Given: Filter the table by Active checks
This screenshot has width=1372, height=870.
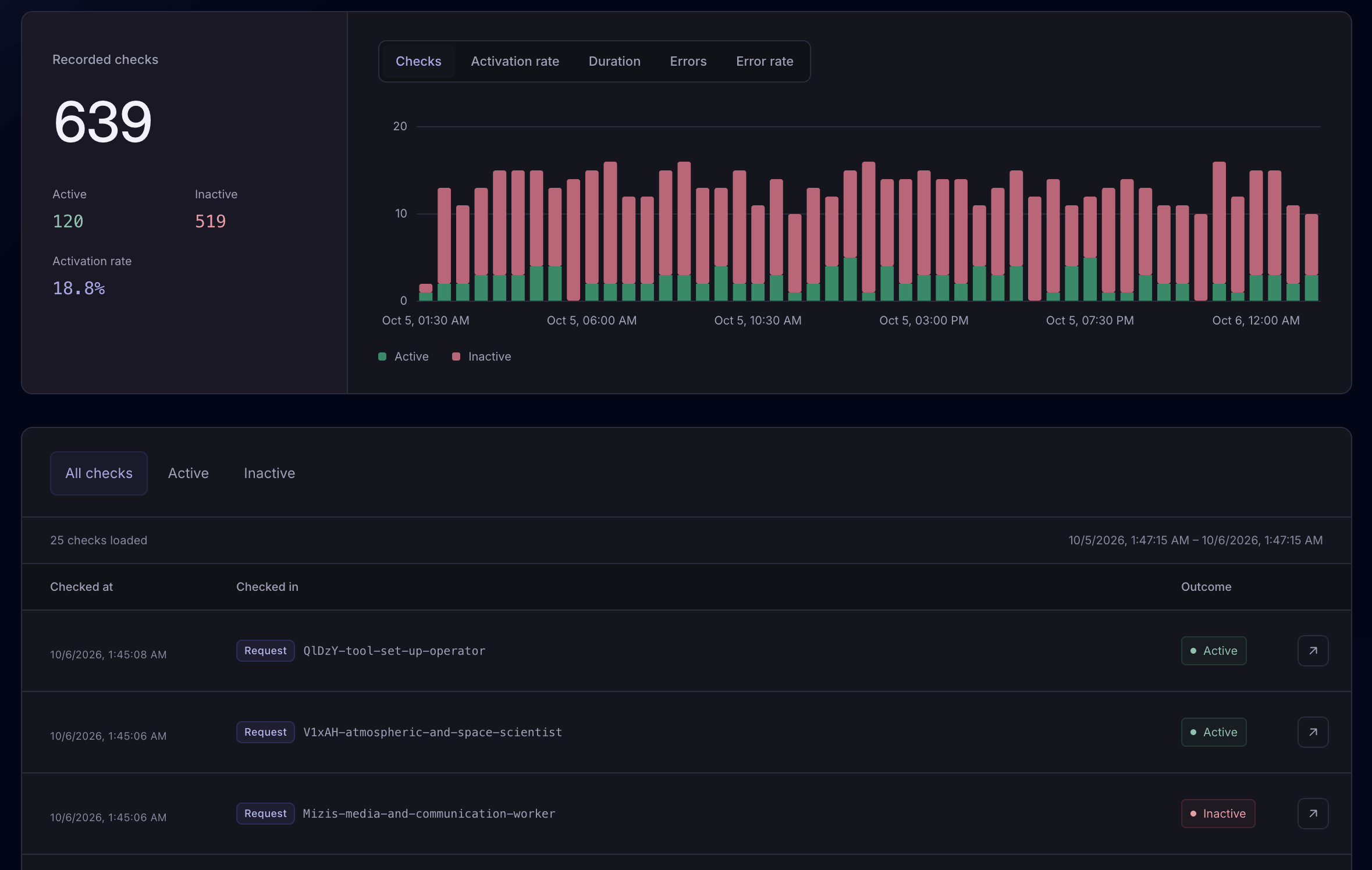Looking at the screenshot, I should [x=189, y=473].
